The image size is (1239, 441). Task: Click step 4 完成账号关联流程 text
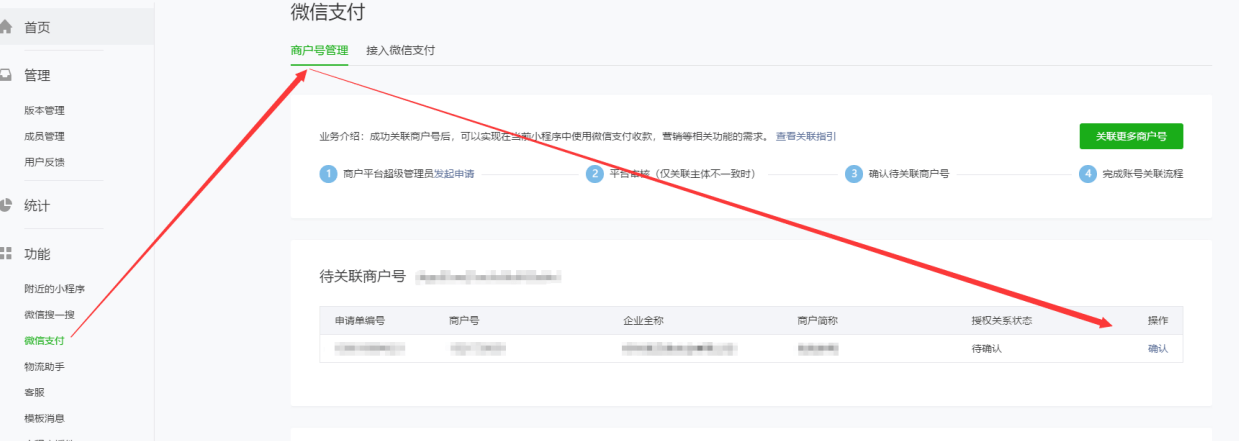[x=1142, y=173]
